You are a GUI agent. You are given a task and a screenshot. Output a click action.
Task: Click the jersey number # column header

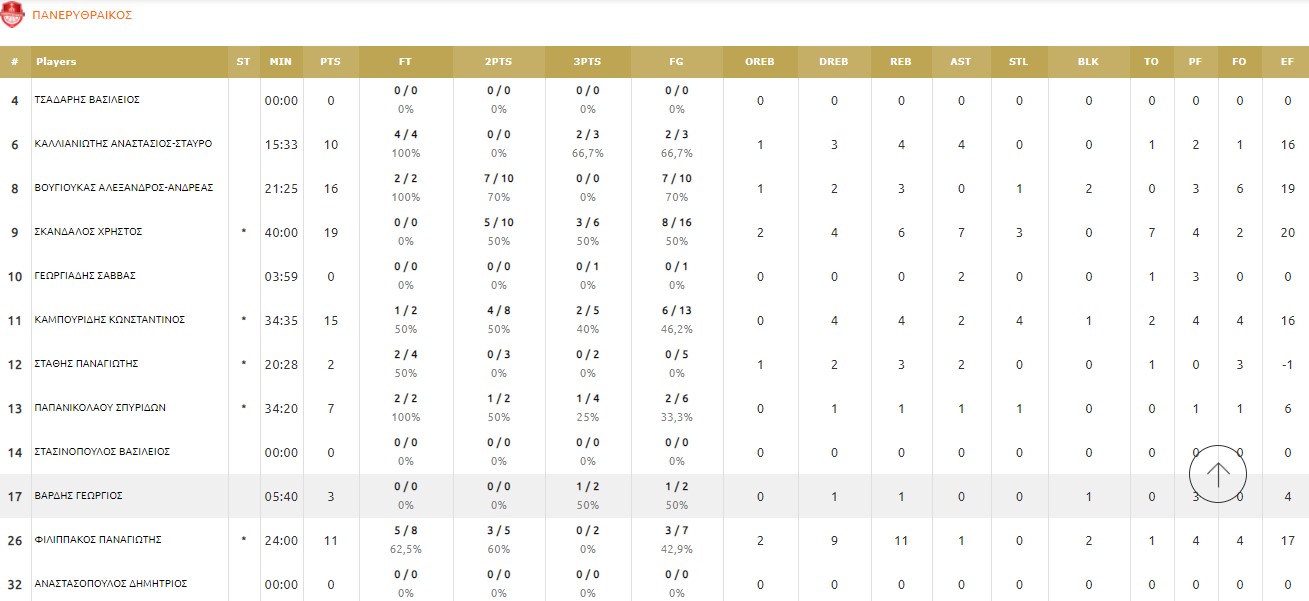point(15,62)
